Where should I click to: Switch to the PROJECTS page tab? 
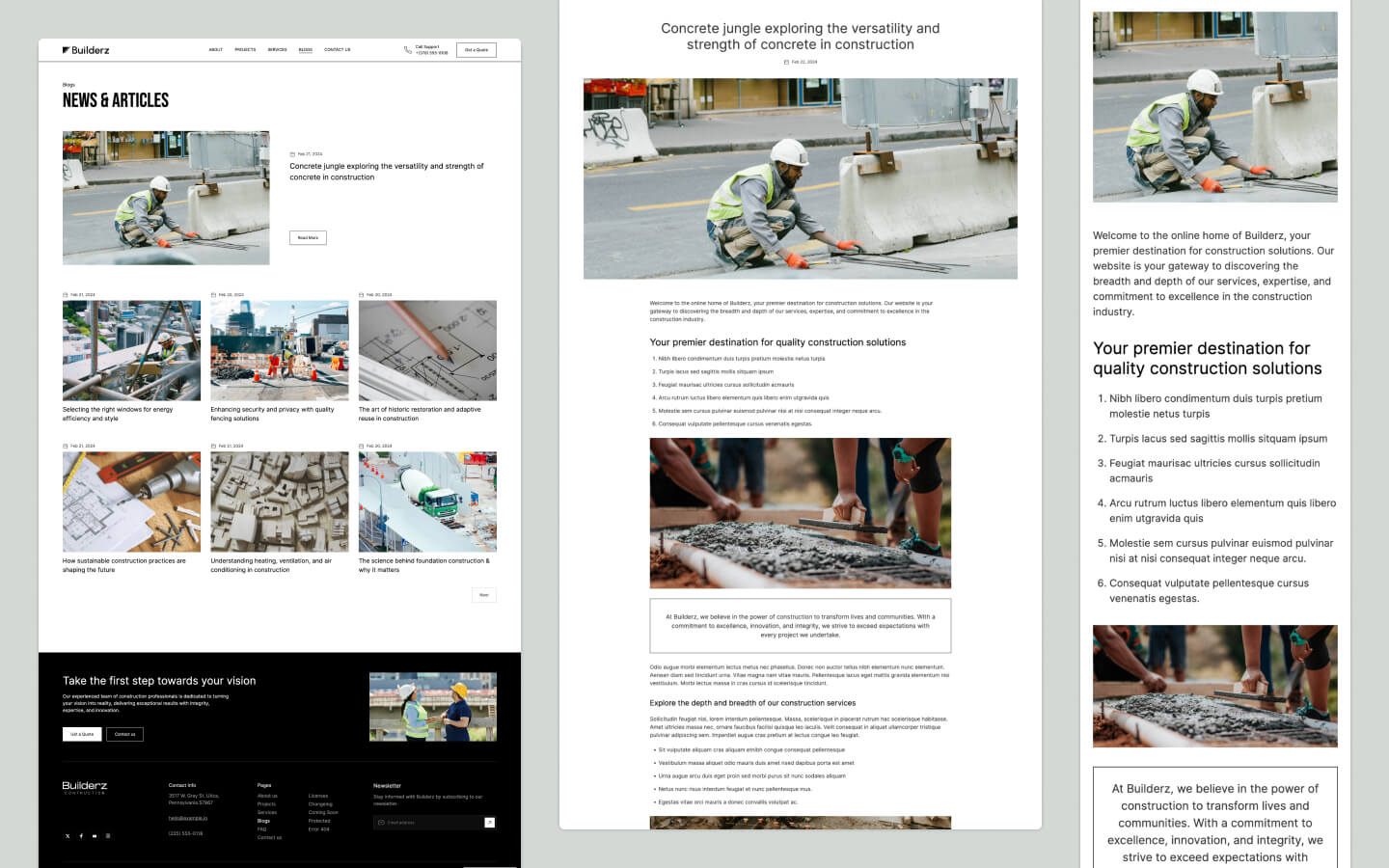(x=245, y=49)
